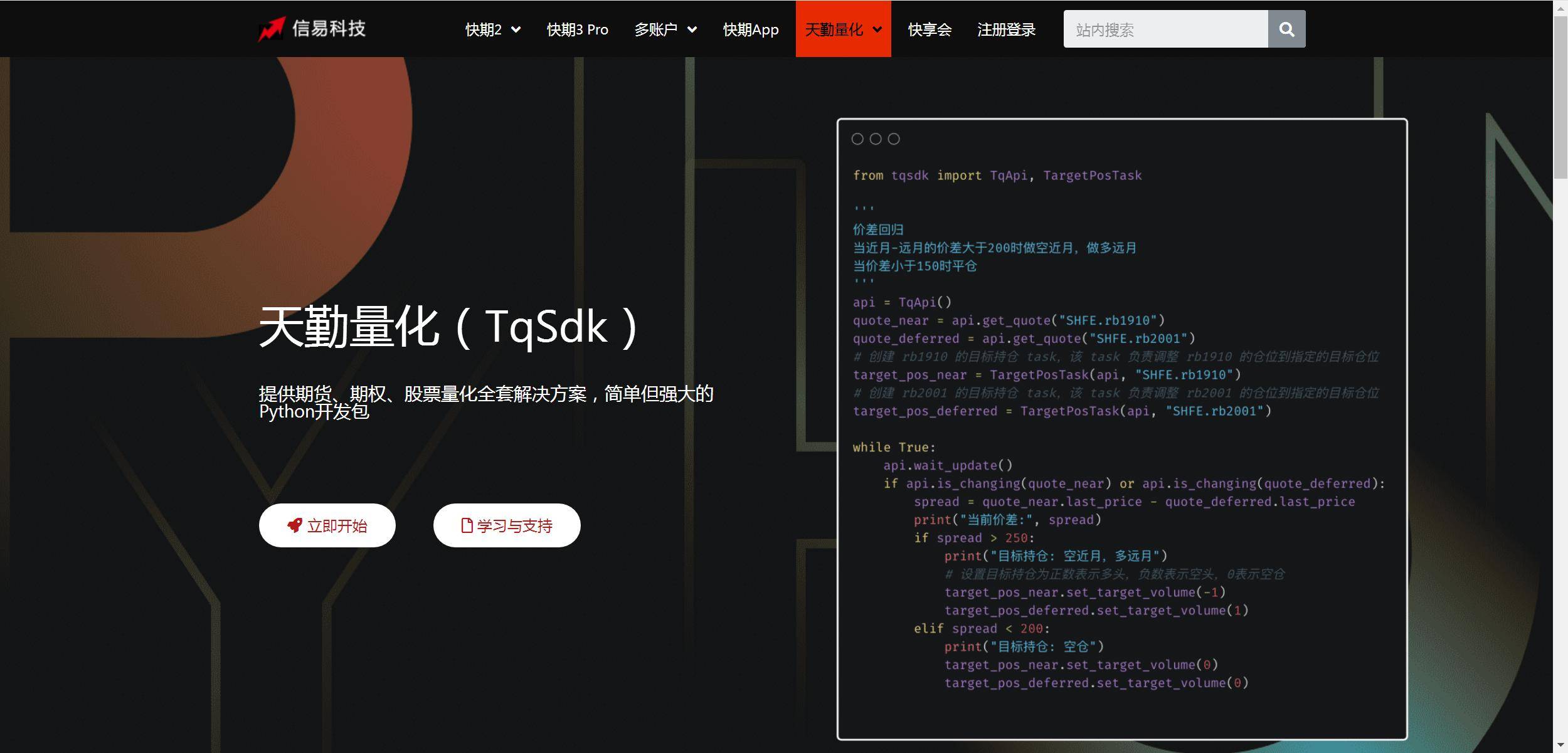The image size is (1568, 753).
Task: Click the 'api.wait_update()' code line
Action: point(948,465)
